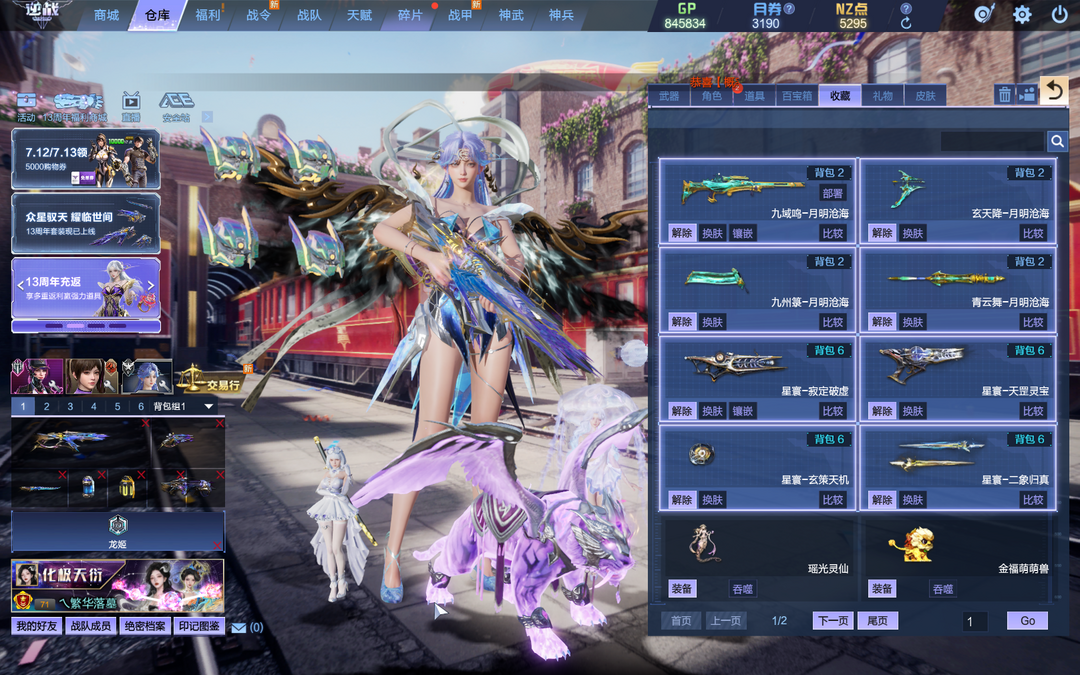This screenshot has height=675, width=1080.
Task: Open the 活动 events icon
Action: click(x=26, y=107)
